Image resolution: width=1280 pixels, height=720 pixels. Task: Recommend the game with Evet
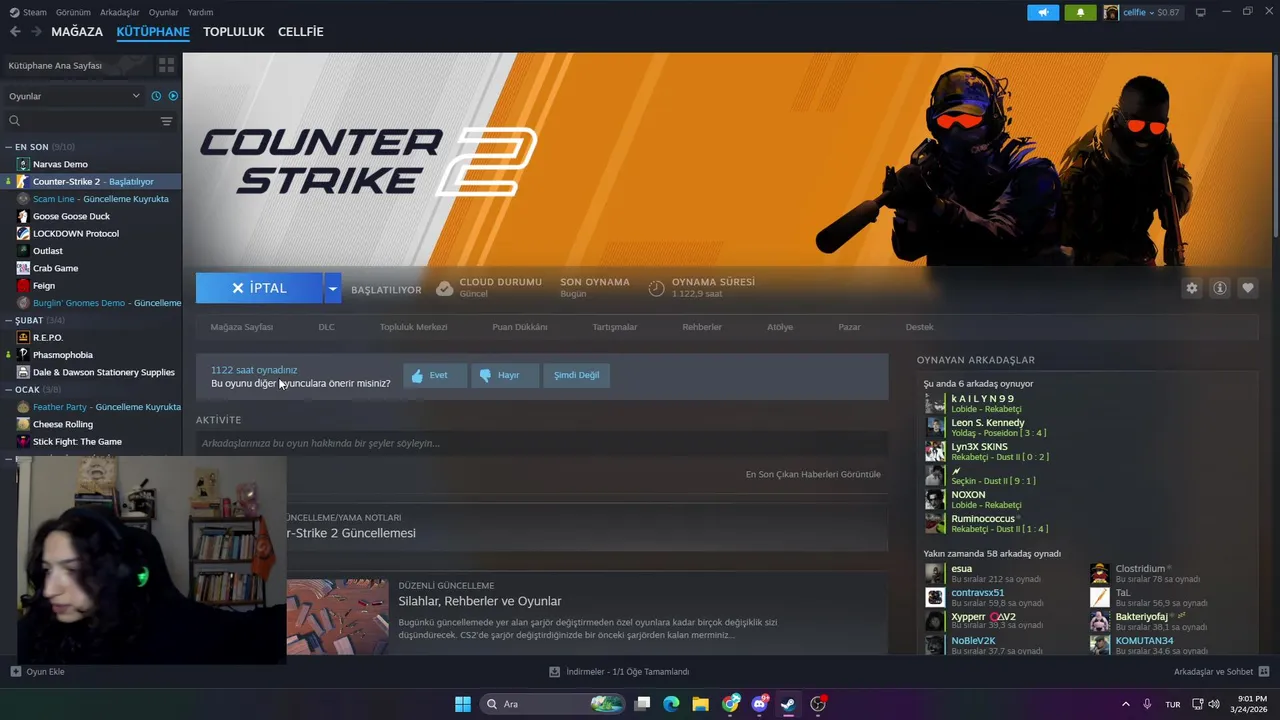pos(435,375)
